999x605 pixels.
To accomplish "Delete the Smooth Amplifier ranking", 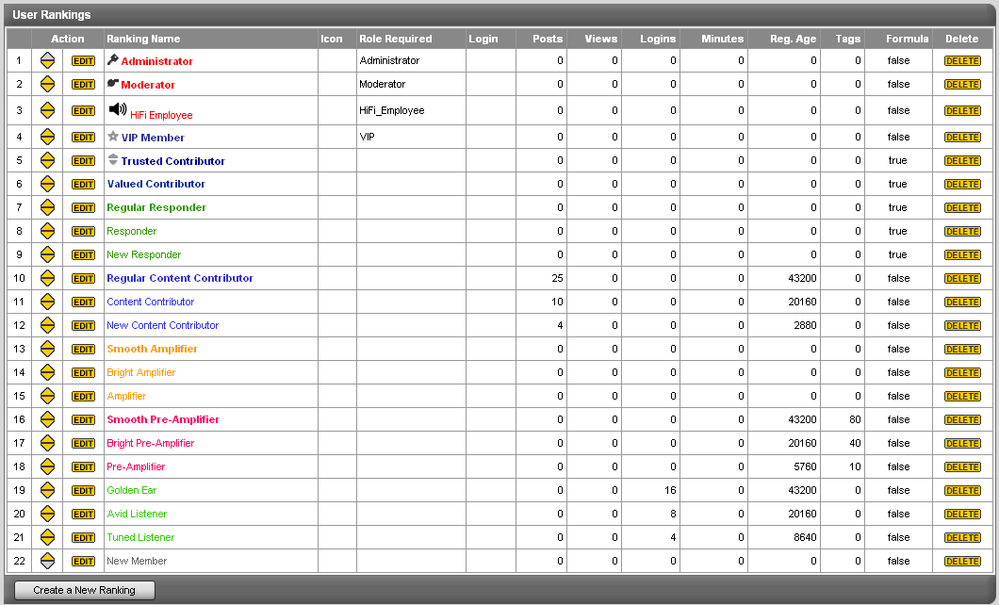I will tap(962, 350).
